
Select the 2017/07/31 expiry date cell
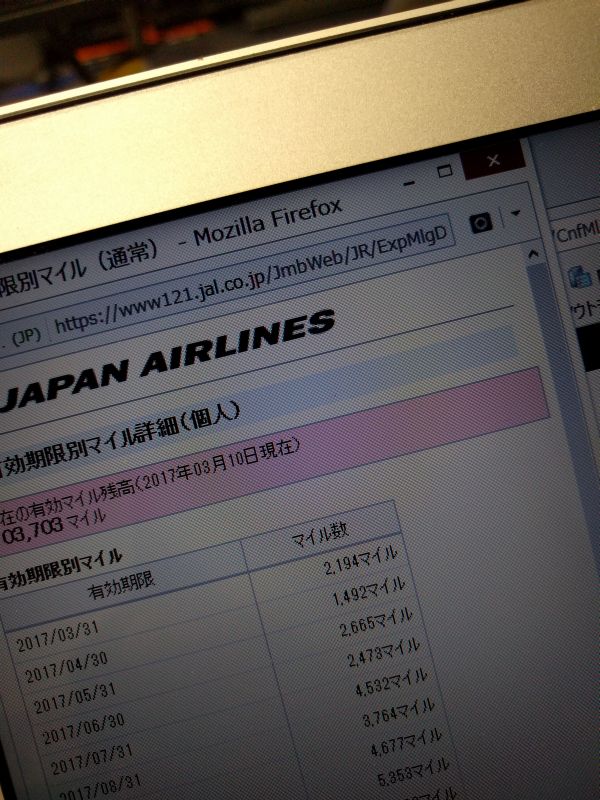tap(92, 759)
